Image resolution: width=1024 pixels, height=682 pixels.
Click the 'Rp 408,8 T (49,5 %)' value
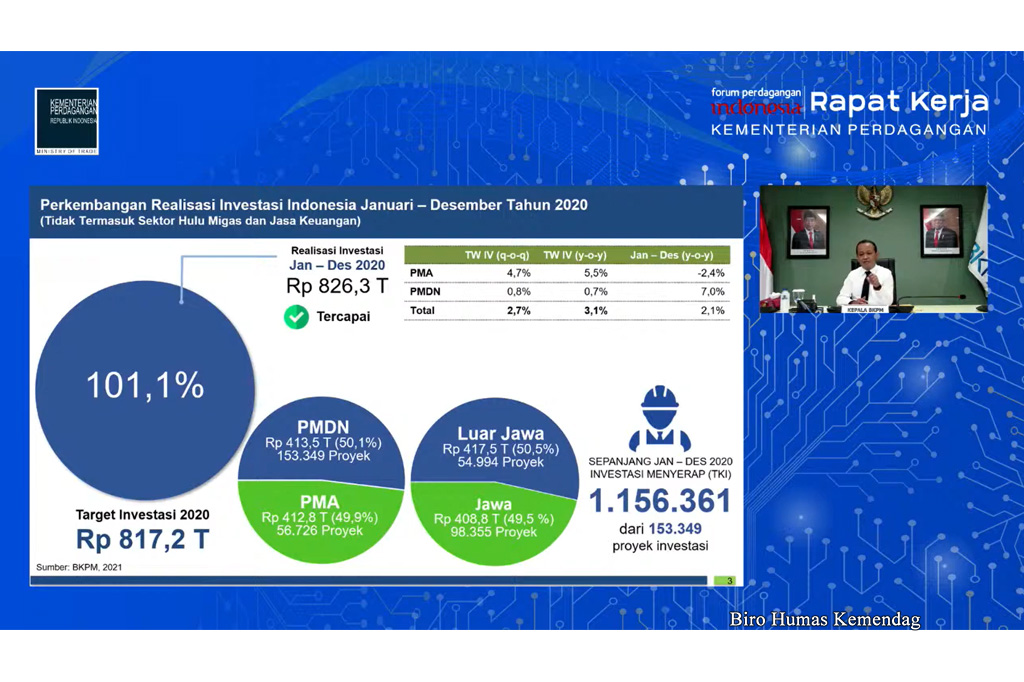pos(494,519)
